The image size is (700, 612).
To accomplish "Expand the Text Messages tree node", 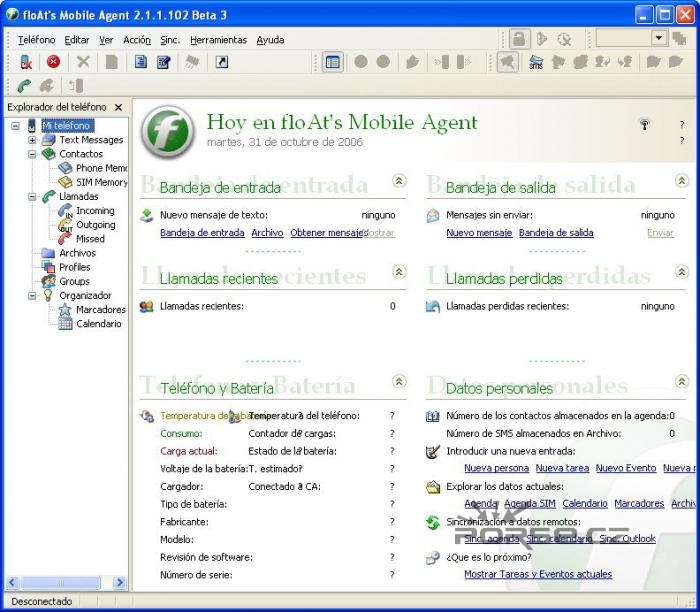I will [x=32, y=140].
